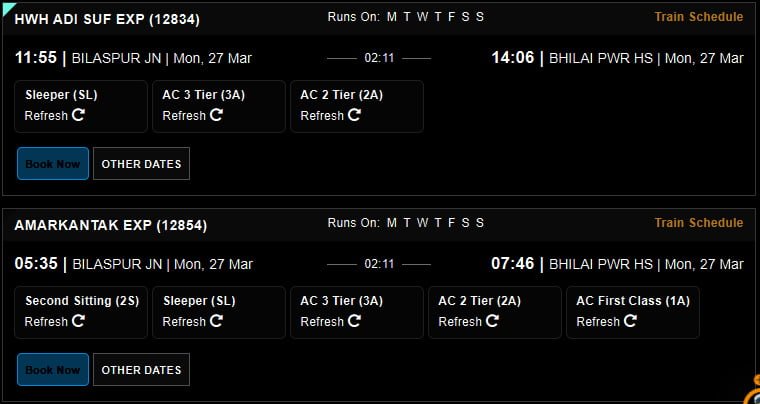Refresh AC First Class (1A) availability
The image size is (760, 404).
coord(606,321)
